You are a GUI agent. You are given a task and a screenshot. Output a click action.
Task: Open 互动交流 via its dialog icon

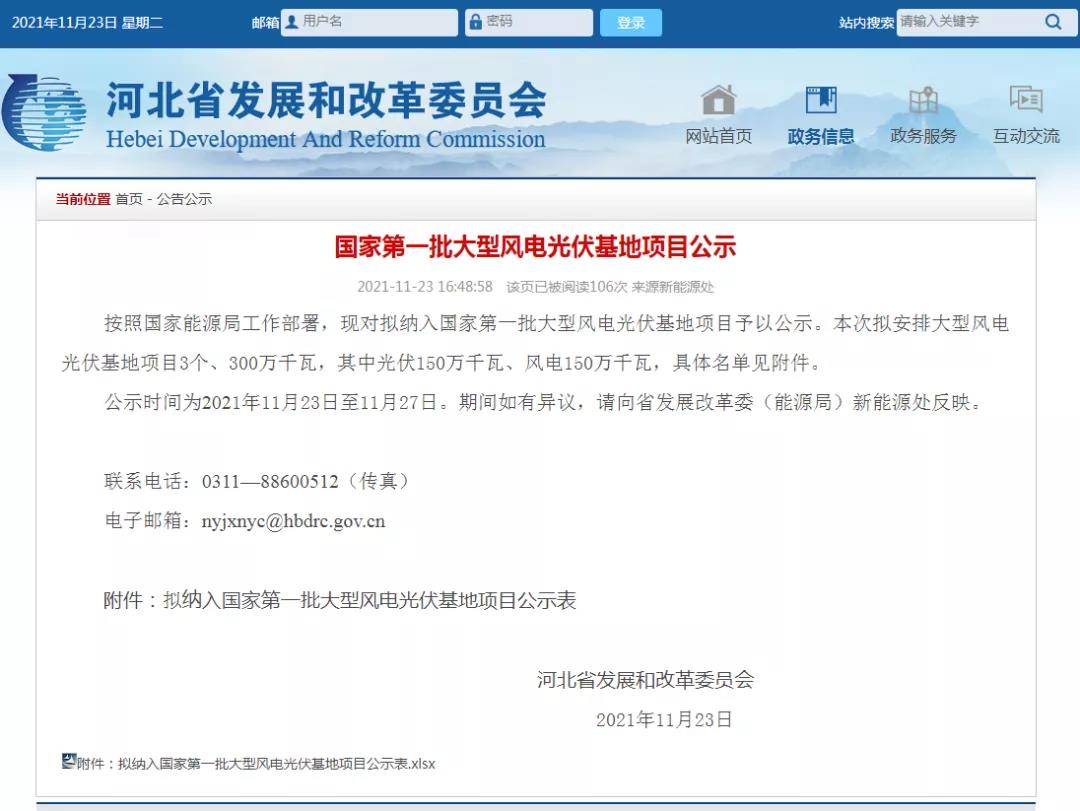tap(1026, 100)
